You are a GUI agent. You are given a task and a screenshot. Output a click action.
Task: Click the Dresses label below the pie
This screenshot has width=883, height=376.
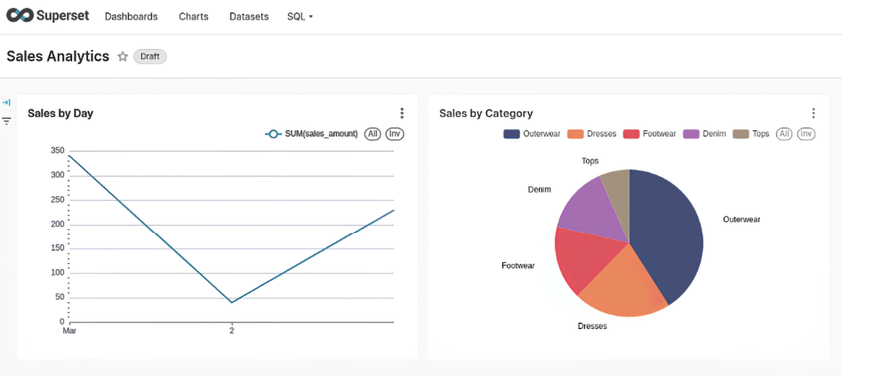pos(592,326)
